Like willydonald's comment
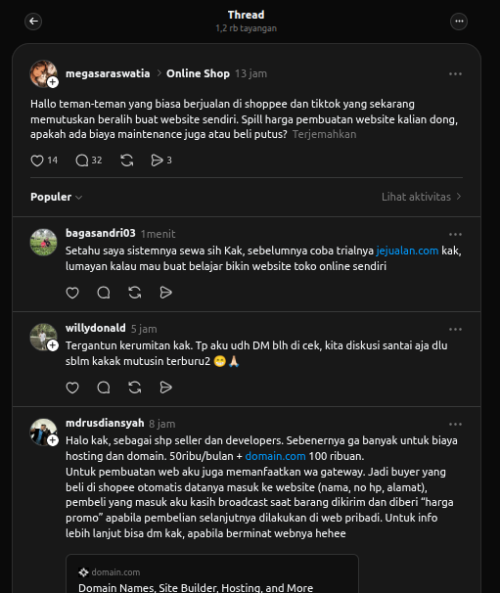This screenshot has width=500, height=593. [72, 388]
